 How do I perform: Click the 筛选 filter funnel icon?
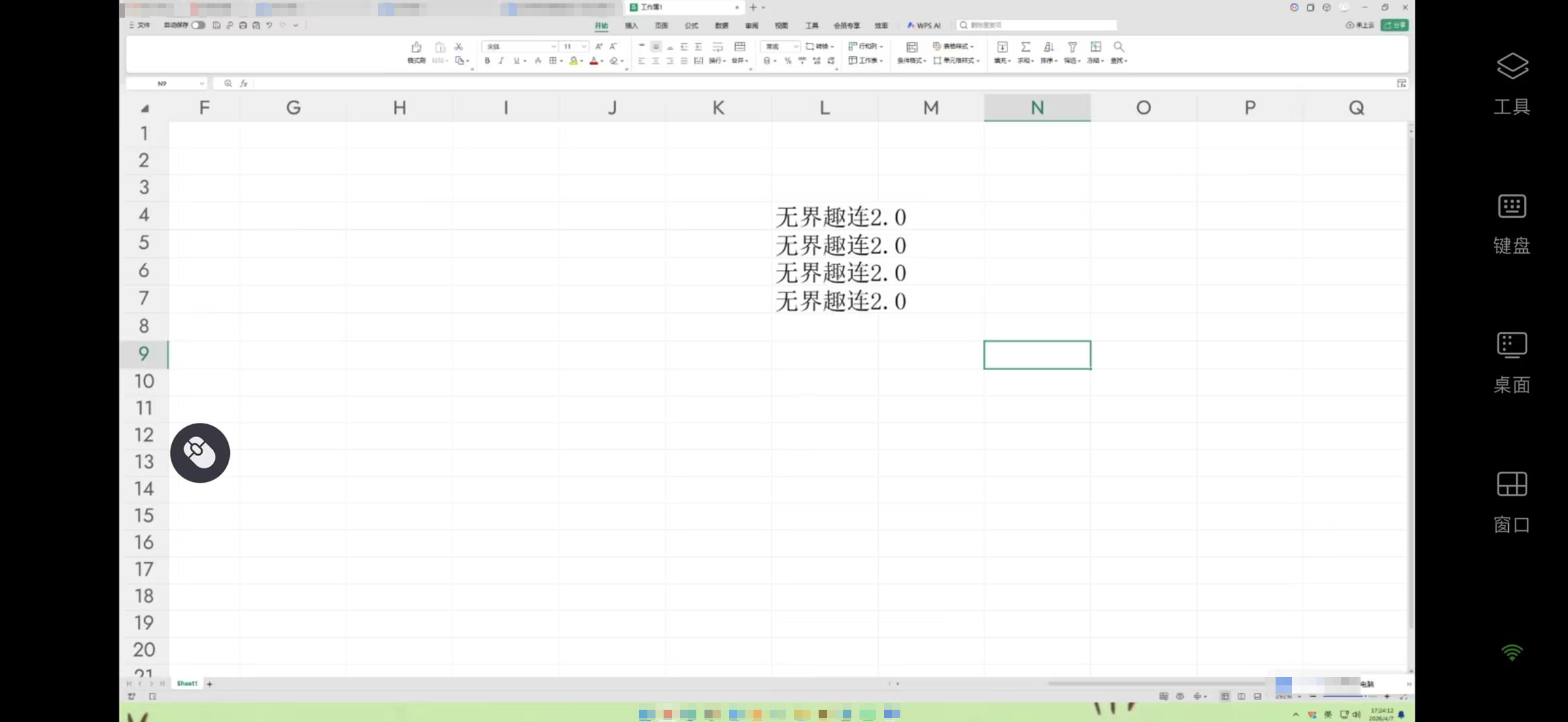pyautogui.click(x=1072, y=47)
